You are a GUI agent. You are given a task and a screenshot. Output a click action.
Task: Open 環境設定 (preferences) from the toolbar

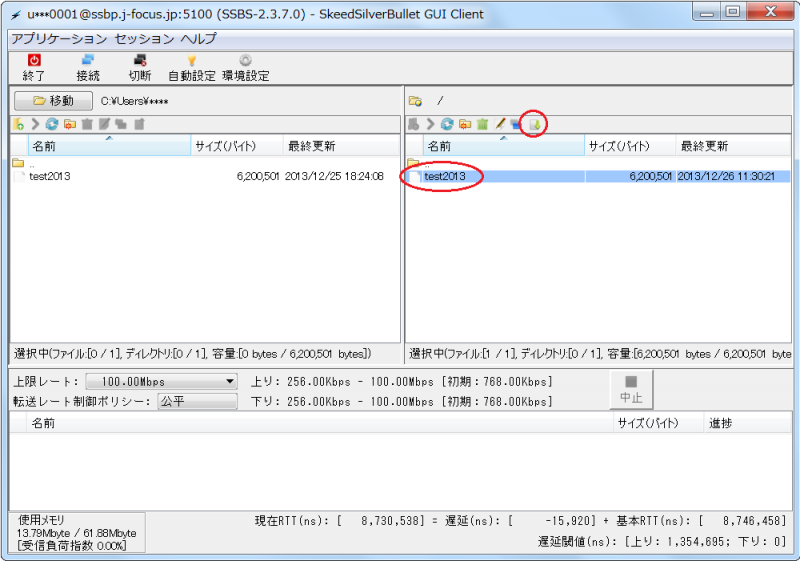coord(245,67)
